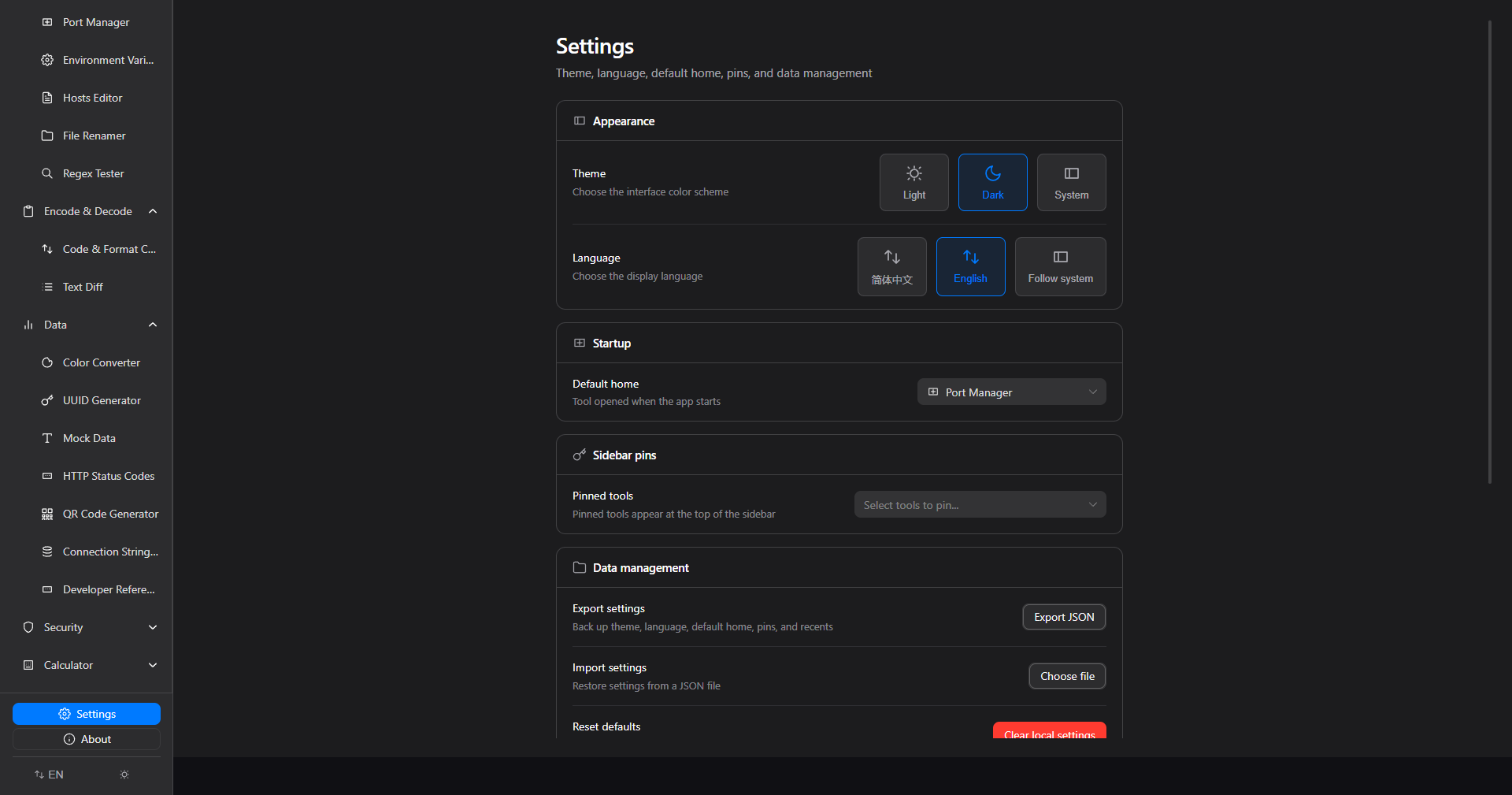Click the Security shield icon
Image resolution: width=1512 pixels, height=795 pixels.
point(28,627)
